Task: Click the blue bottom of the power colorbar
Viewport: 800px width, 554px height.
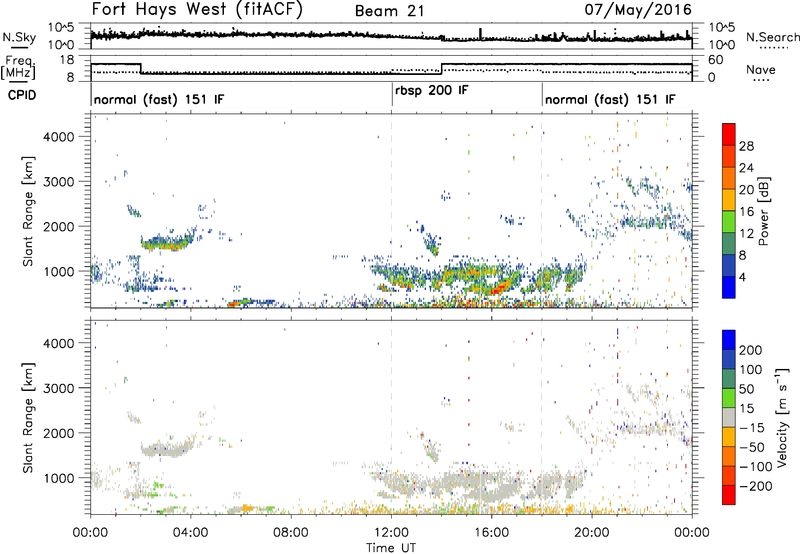Action: (x=729, y=287)
